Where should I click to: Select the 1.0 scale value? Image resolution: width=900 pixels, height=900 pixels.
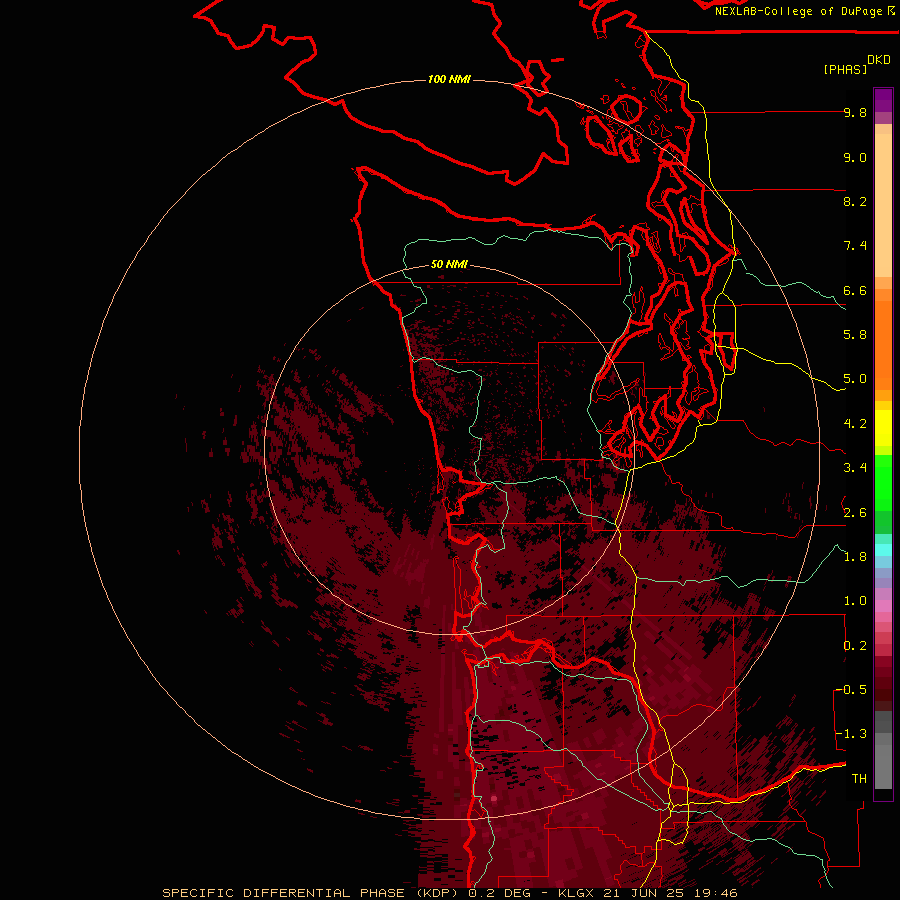click(x=855, y=601)
